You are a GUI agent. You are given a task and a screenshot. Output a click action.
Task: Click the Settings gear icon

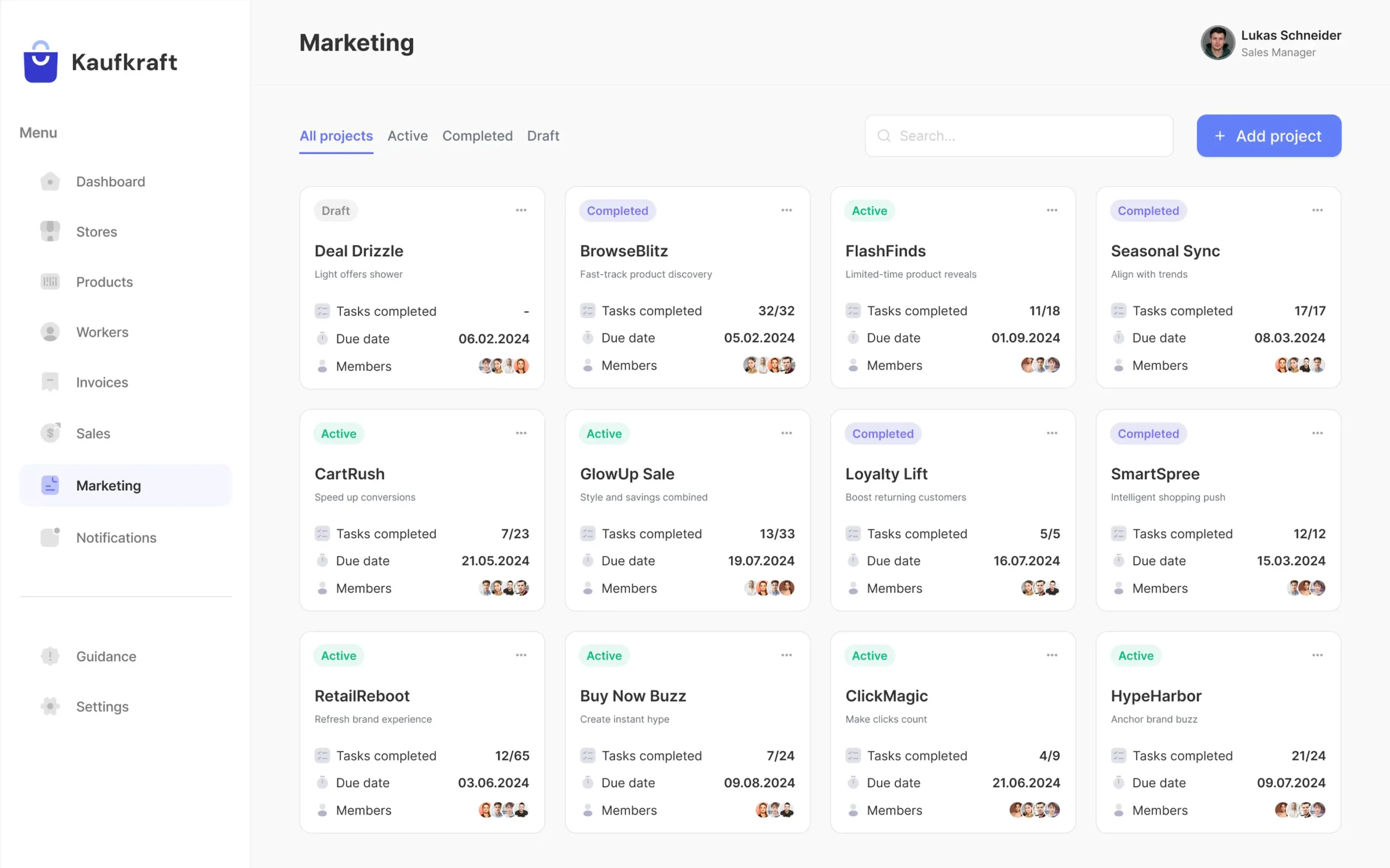coord(50,706)
